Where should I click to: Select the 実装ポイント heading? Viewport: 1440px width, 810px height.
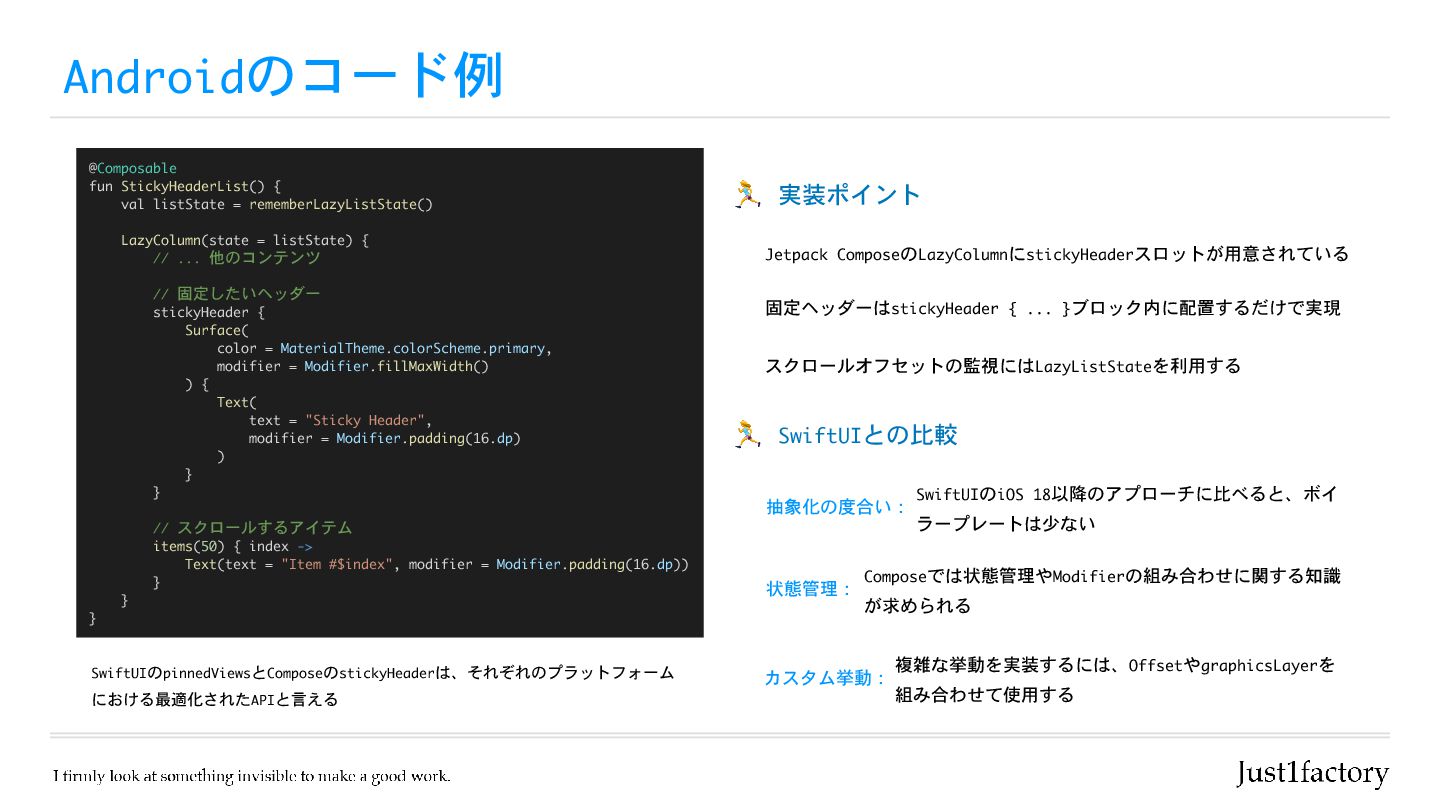(x=849, y=195)
